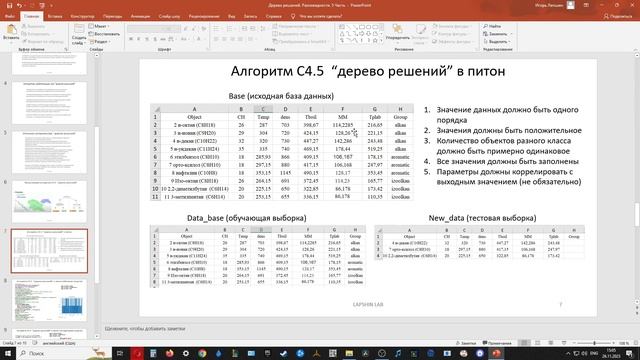640x360 pixels.
Task: Switch to reading view icon
Action: tap(551, 343)
